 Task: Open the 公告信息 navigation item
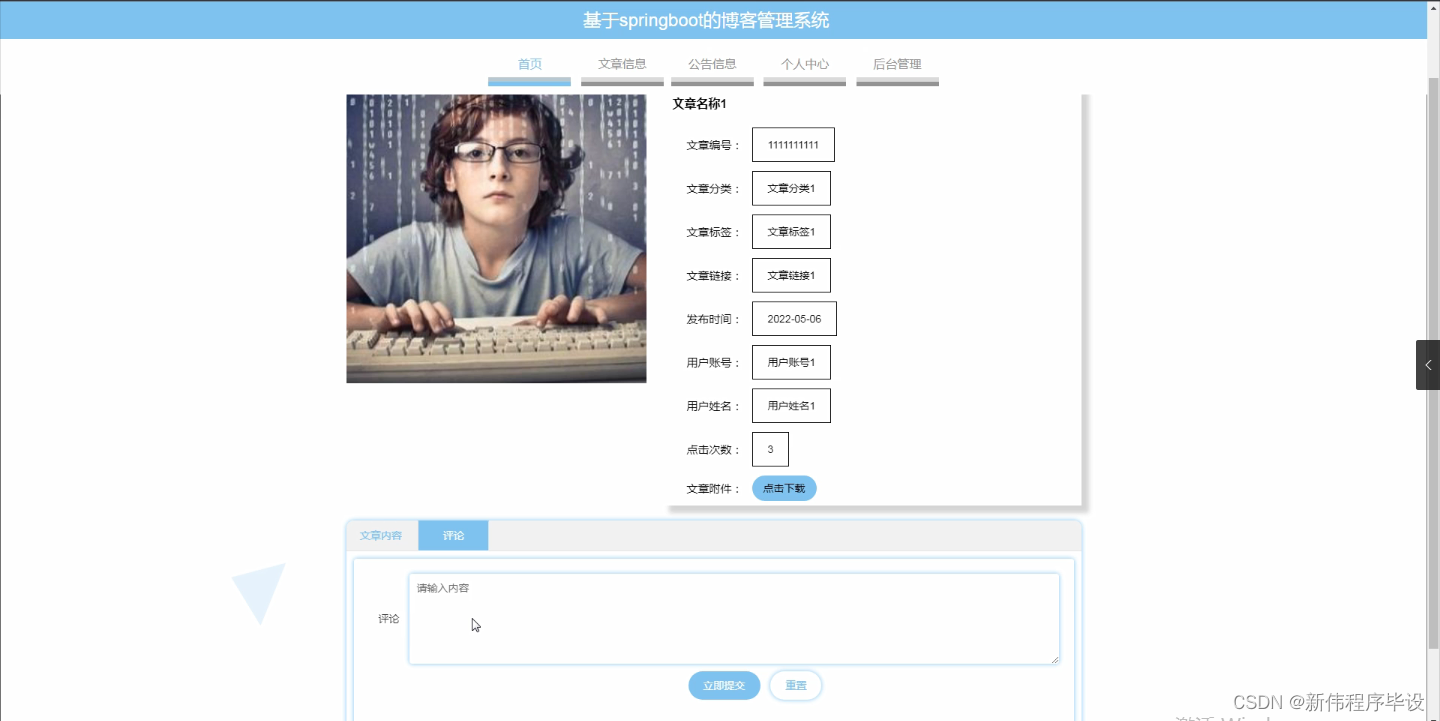coord(712,63)
